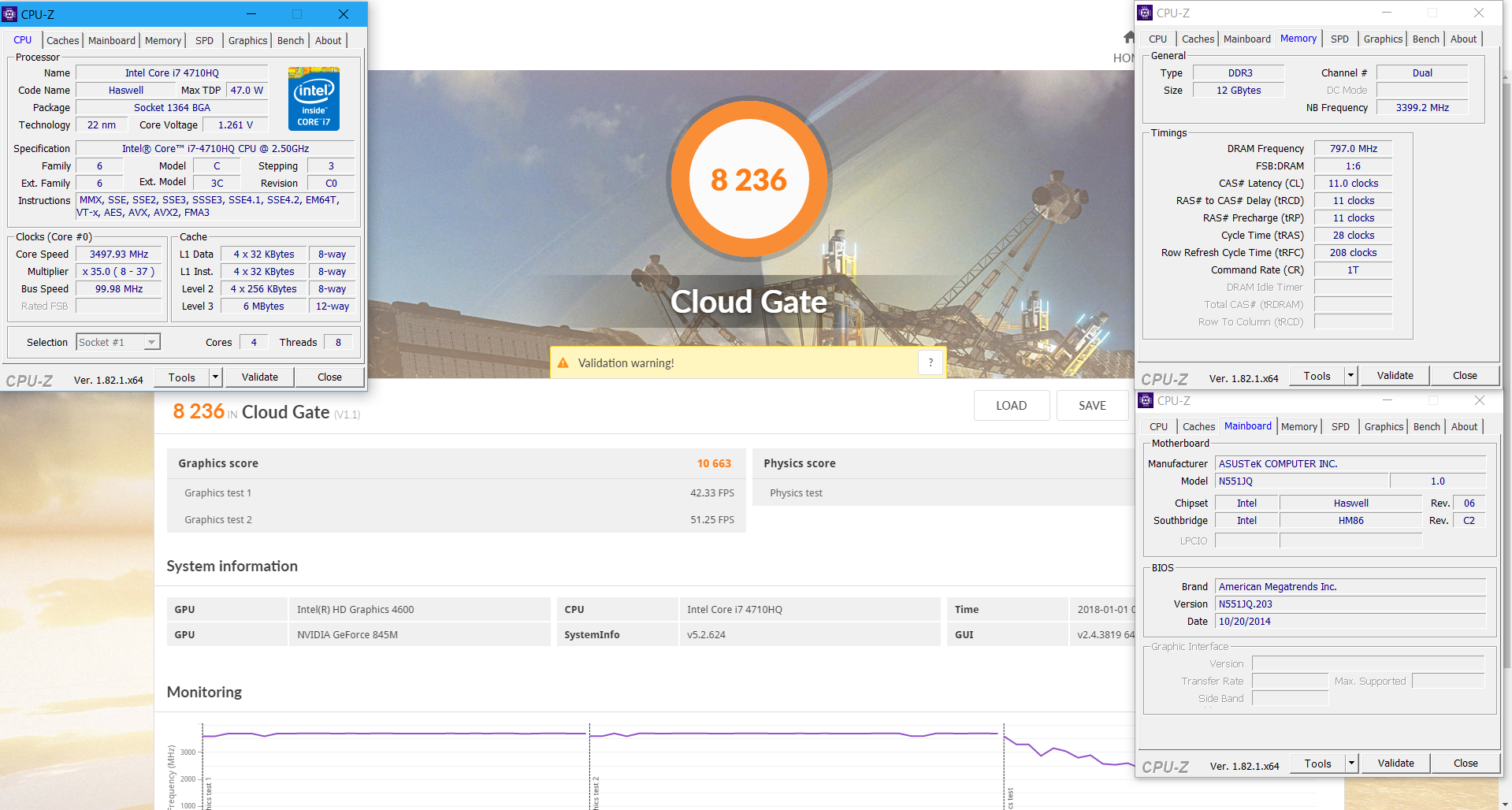Open the Bench tab in the Memory CPU-Z window
This screenshot has height=810, width=1512.
coord(1425,39)
